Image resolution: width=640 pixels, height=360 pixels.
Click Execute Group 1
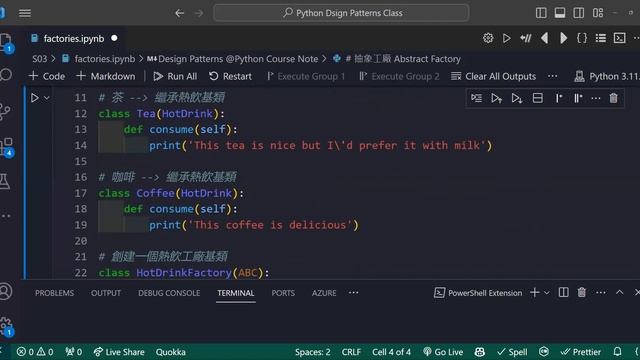point(306,76)
